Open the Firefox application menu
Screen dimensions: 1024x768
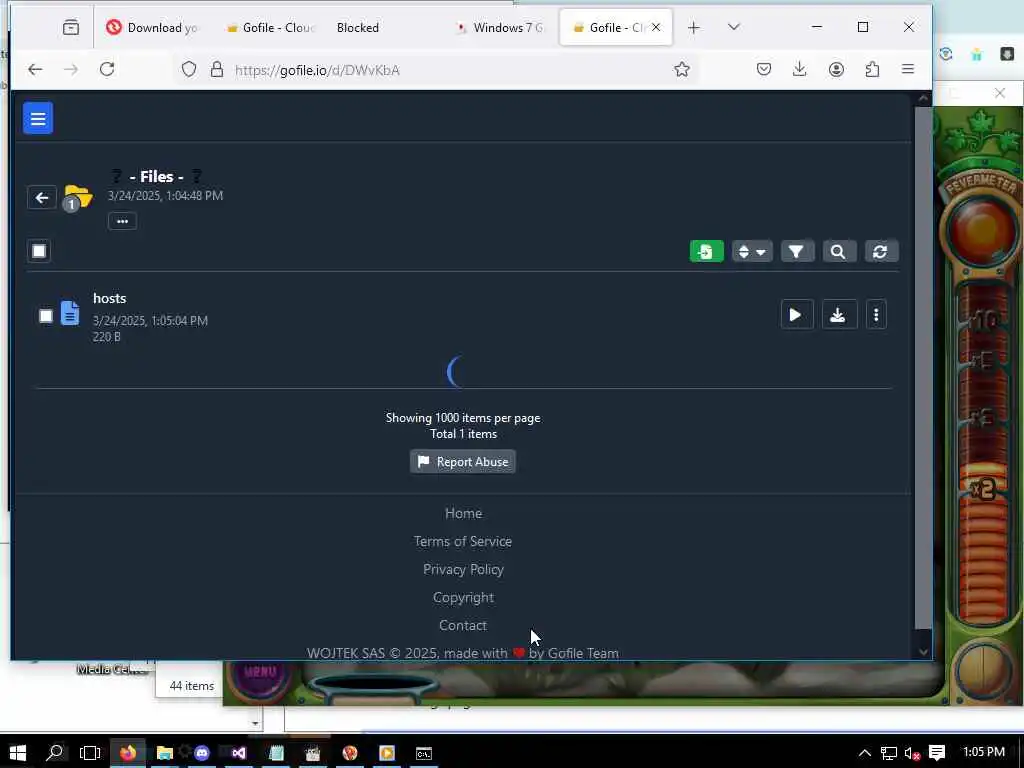point(908,69)
